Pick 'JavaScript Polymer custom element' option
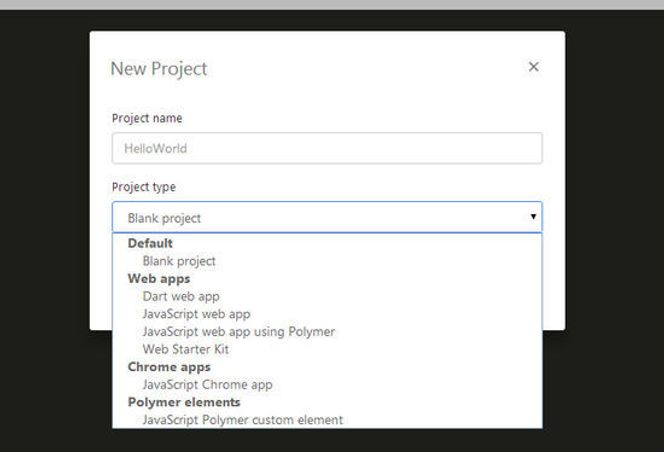 tap(242, 420)
